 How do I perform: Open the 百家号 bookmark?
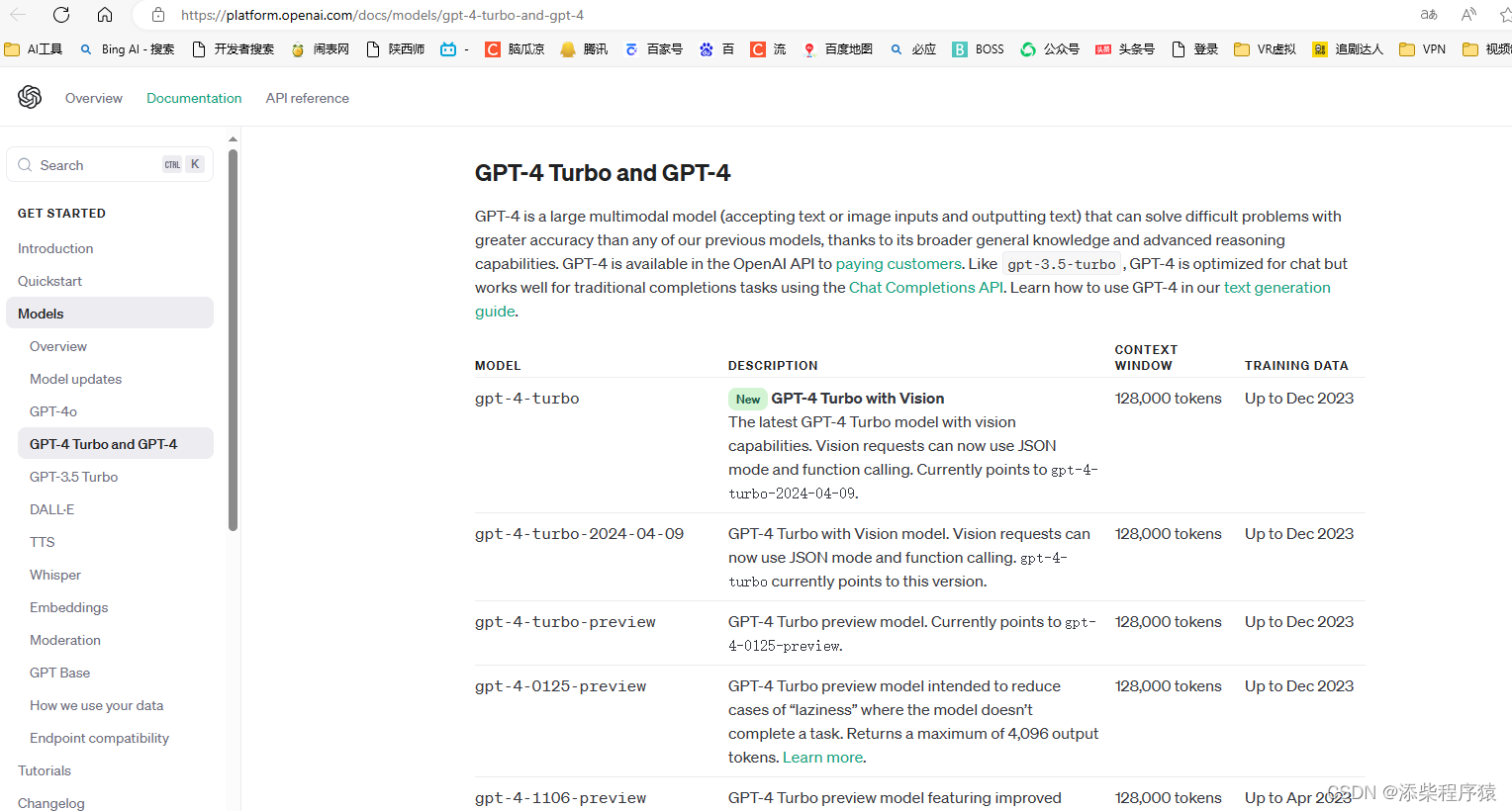tap(653, 49)
